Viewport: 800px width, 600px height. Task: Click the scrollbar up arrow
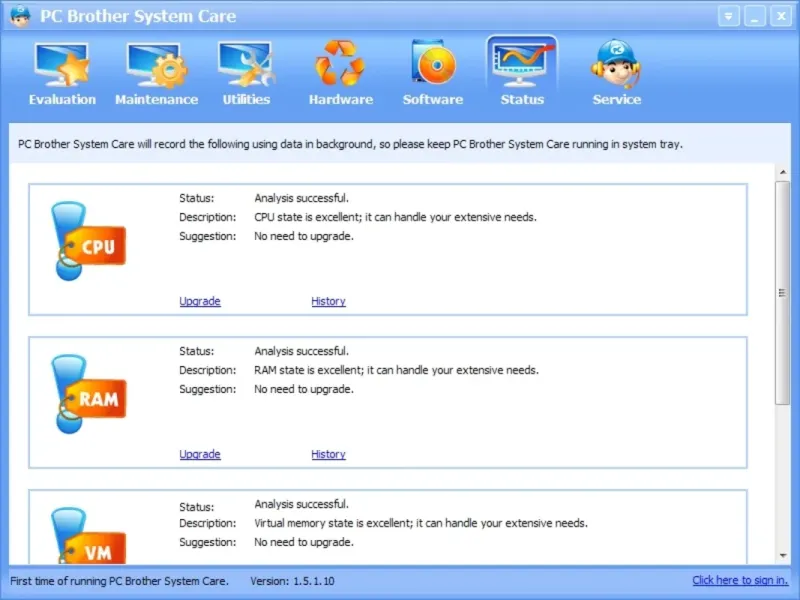[783, 172]
